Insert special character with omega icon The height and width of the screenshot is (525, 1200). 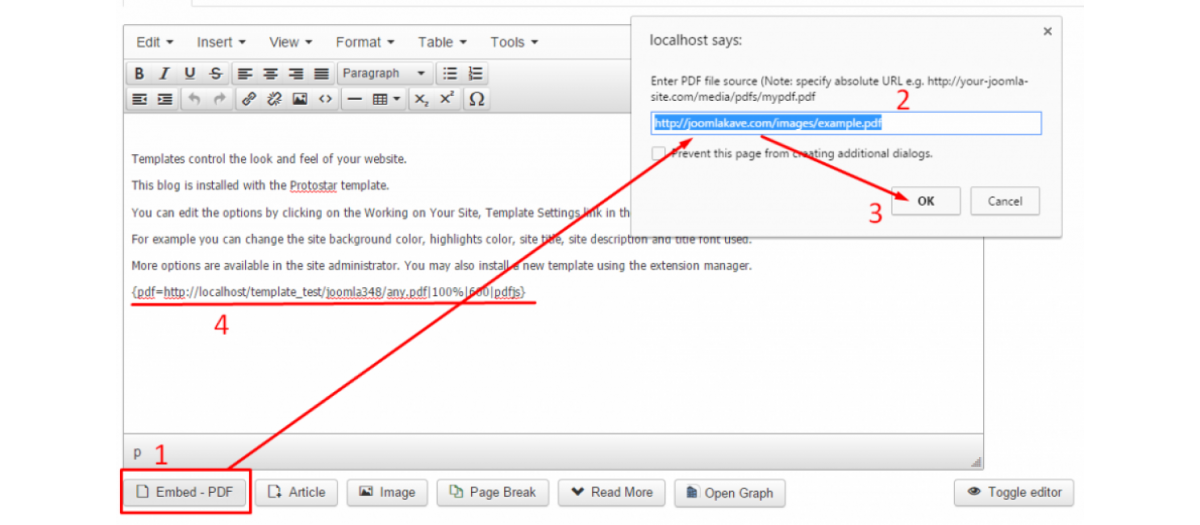[x=477, y=99]
